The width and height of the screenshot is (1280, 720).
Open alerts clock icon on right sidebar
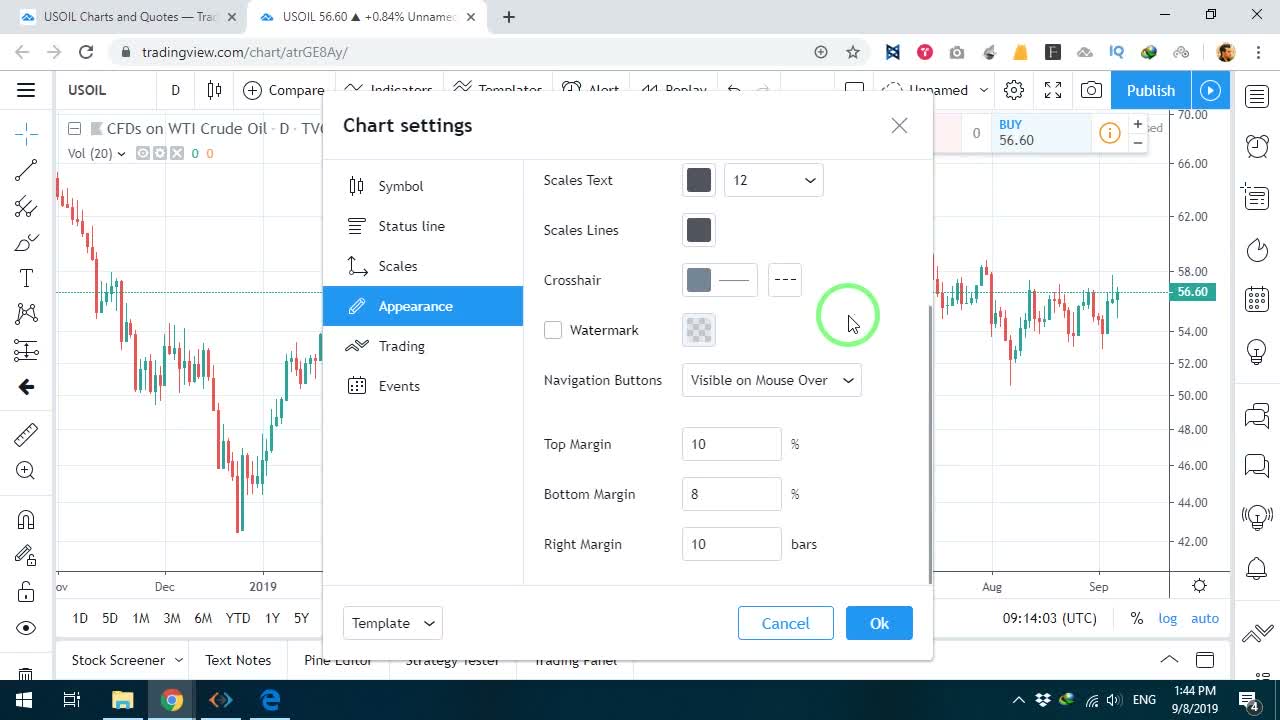(1257, 146)
